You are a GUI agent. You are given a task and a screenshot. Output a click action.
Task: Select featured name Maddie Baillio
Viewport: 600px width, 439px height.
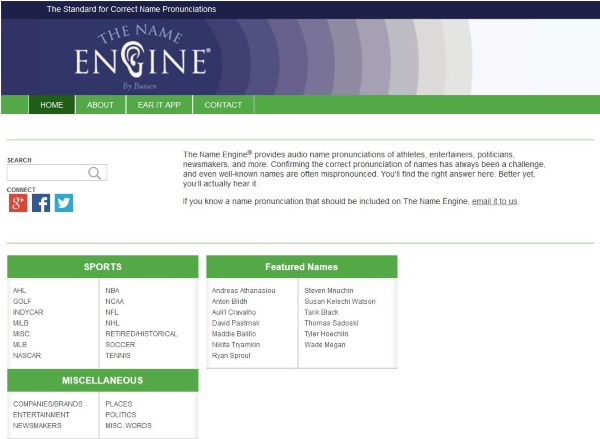coord(234,334)
